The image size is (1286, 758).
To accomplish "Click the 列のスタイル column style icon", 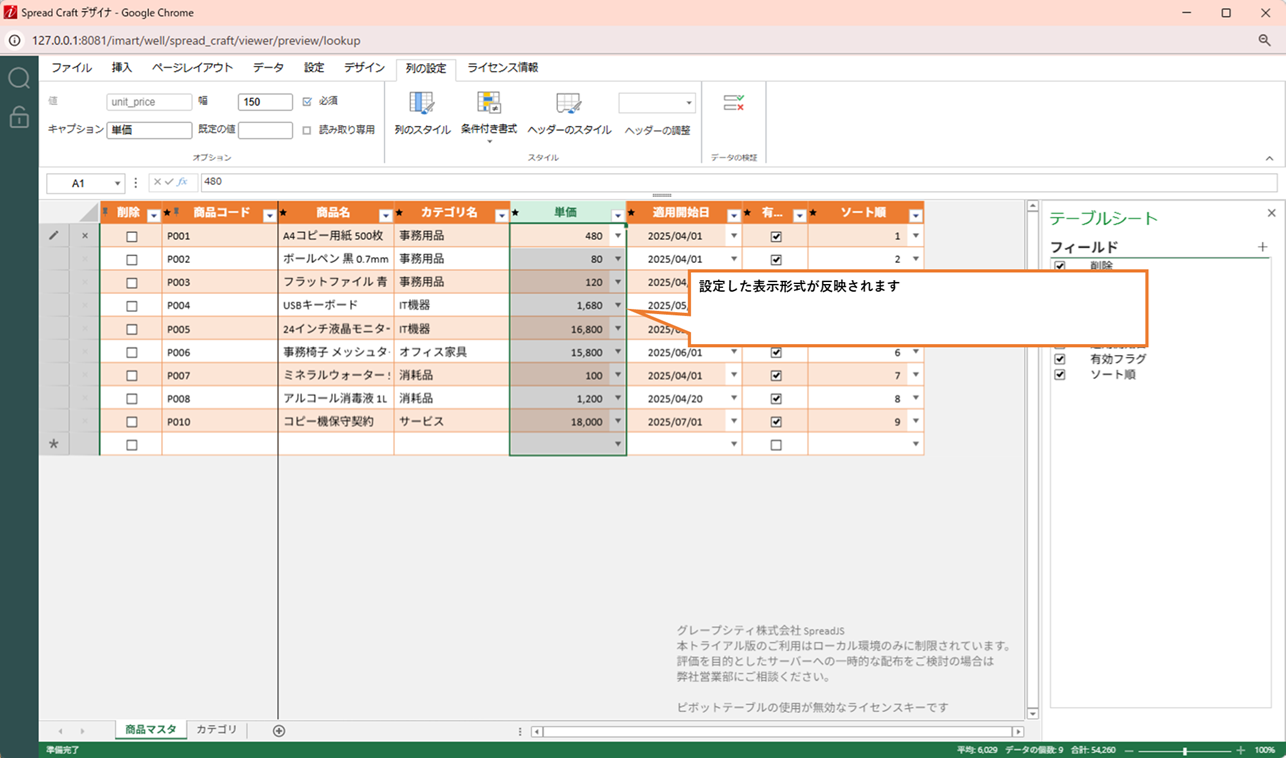I will [422, 103].
